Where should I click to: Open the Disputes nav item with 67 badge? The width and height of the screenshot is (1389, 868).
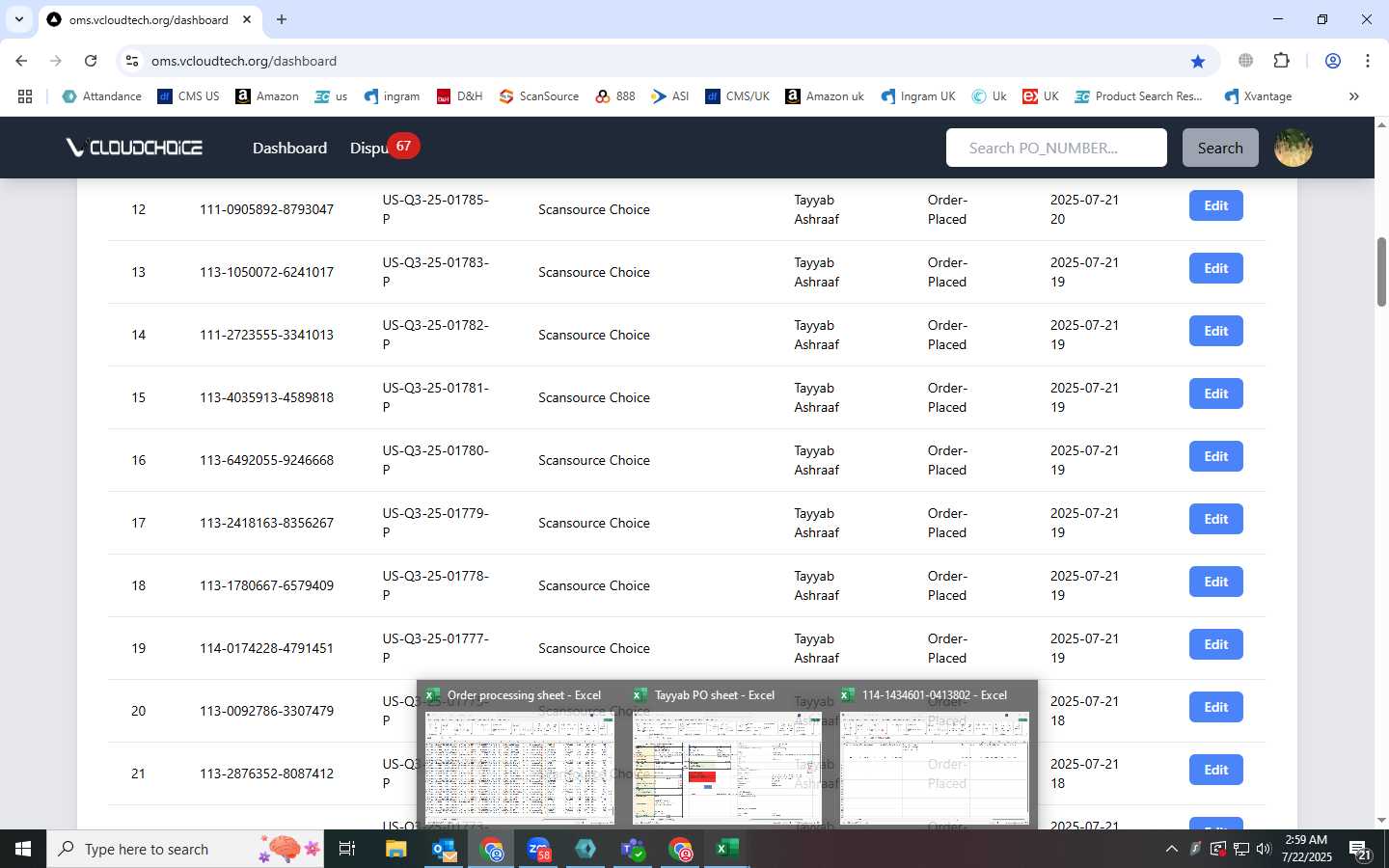point(384,148)
